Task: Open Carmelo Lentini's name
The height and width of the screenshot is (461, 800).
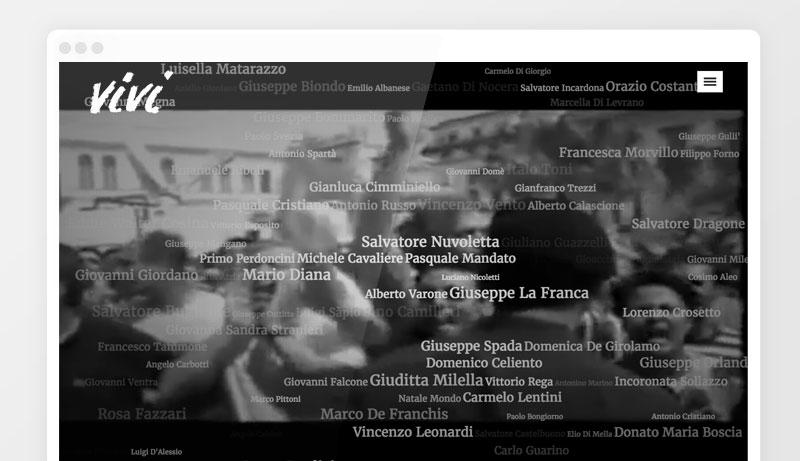Action: (x=512, y=398)
